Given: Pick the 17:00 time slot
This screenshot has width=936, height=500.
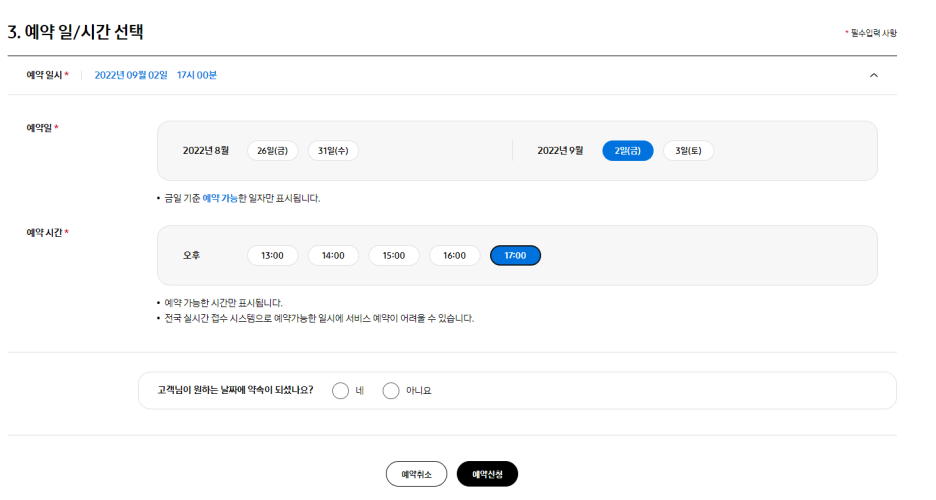Looking at the screenshot, I should coord(515,255).
